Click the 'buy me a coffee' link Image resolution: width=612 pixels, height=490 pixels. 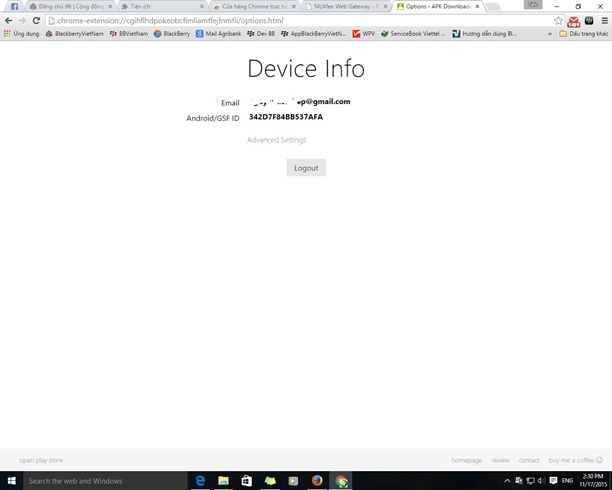pos(571,460)
